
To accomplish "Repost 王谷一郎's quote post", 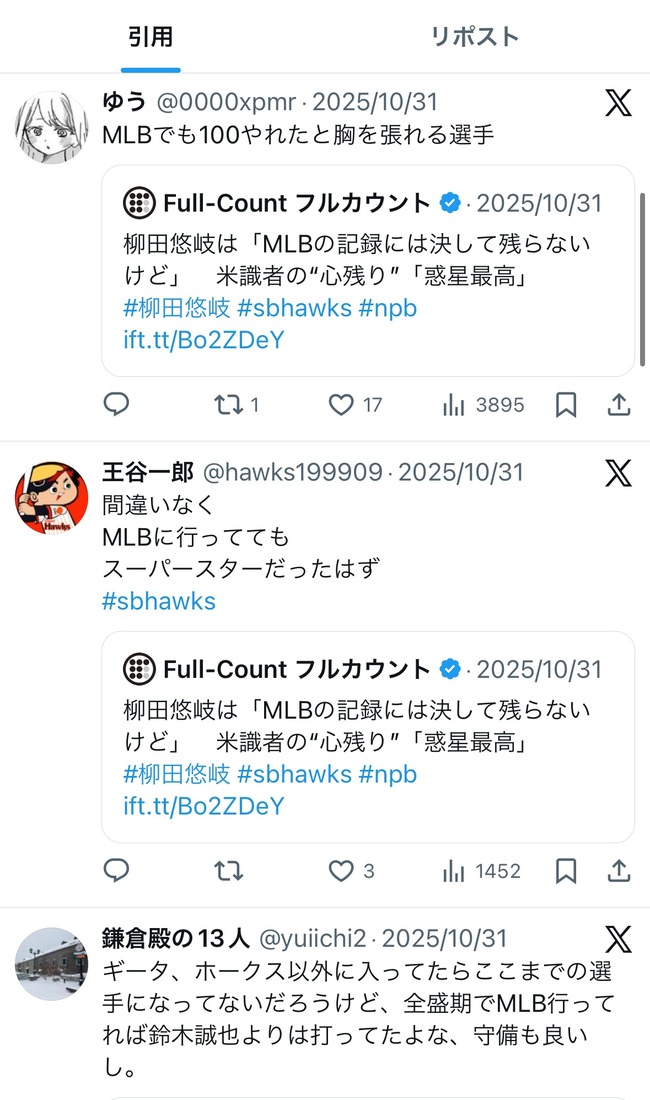I will click(x=229, y=871).
